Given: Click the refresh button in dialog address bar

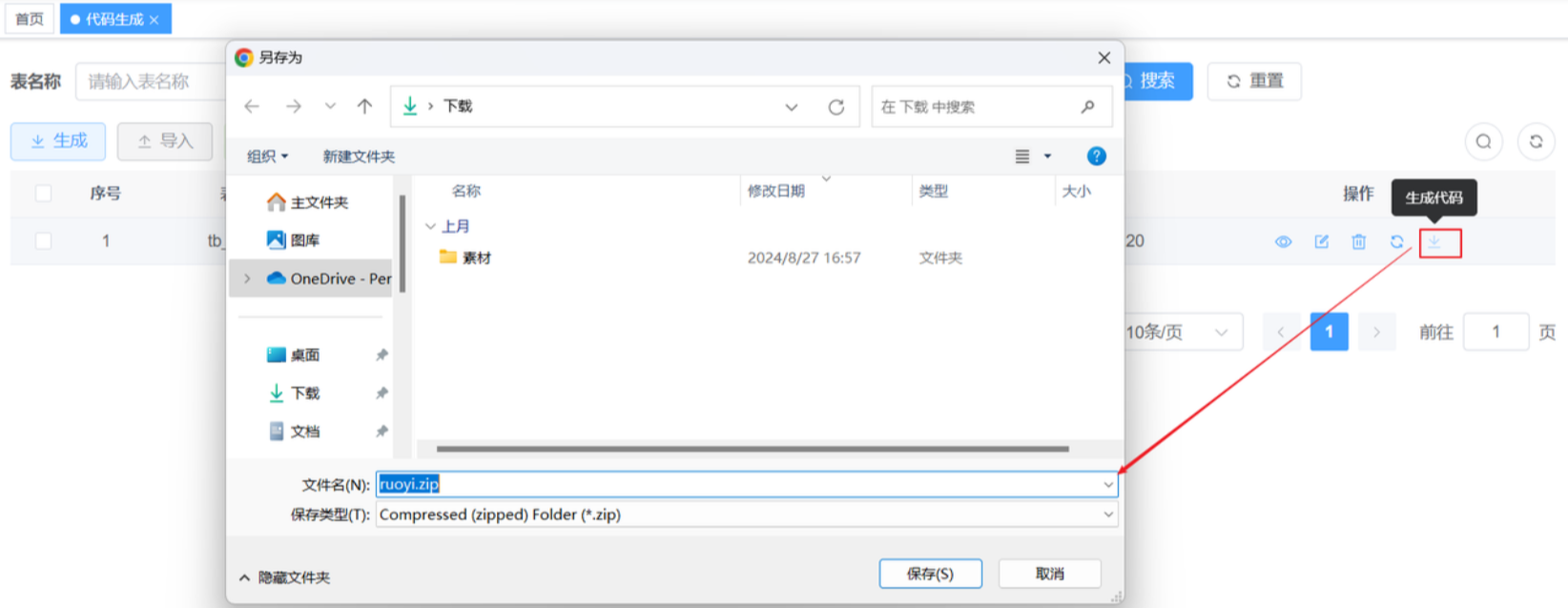Looking at the screenshot, I should 836,107.
